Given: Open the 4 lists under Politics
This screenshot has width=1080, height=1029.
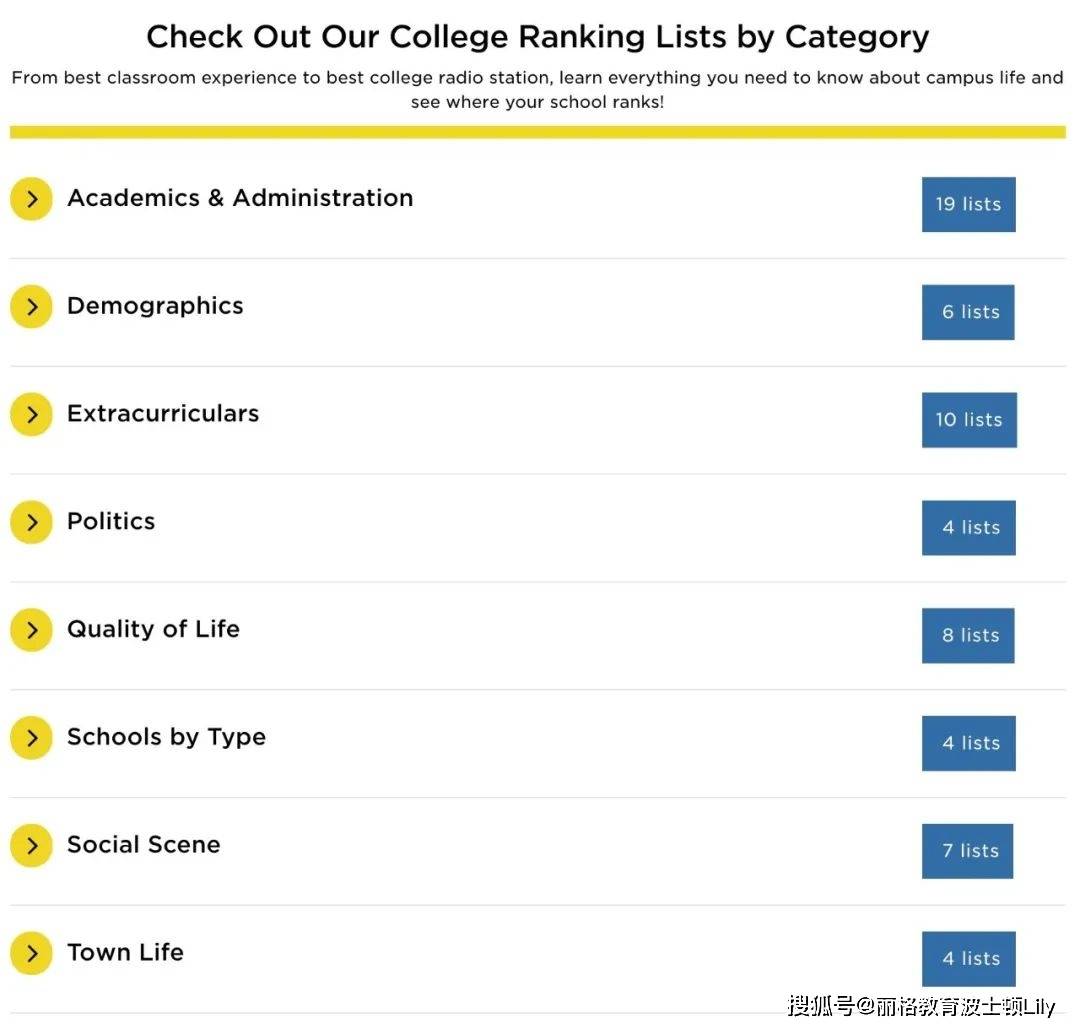Looking at the screenshot, I should [968, 528].
